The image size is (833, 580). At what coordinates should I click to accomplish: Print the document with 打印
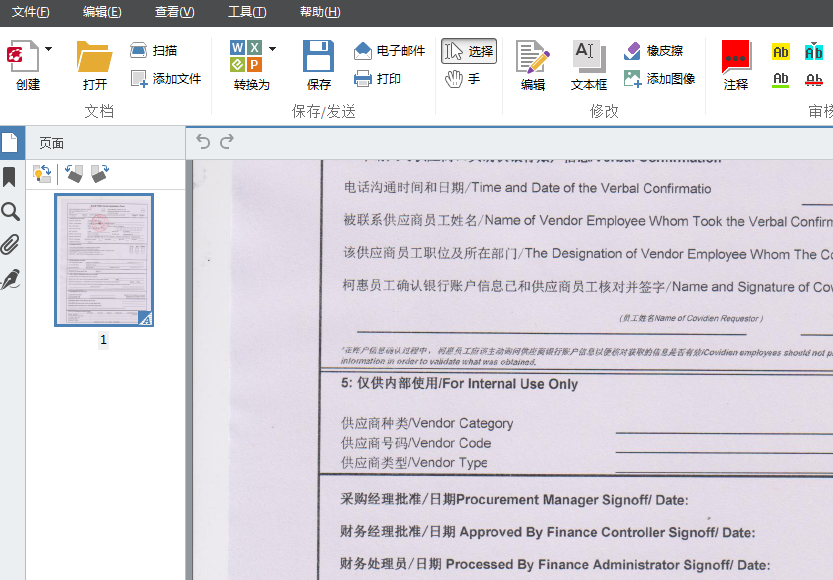pyautogui.click(x=385, y=79)
